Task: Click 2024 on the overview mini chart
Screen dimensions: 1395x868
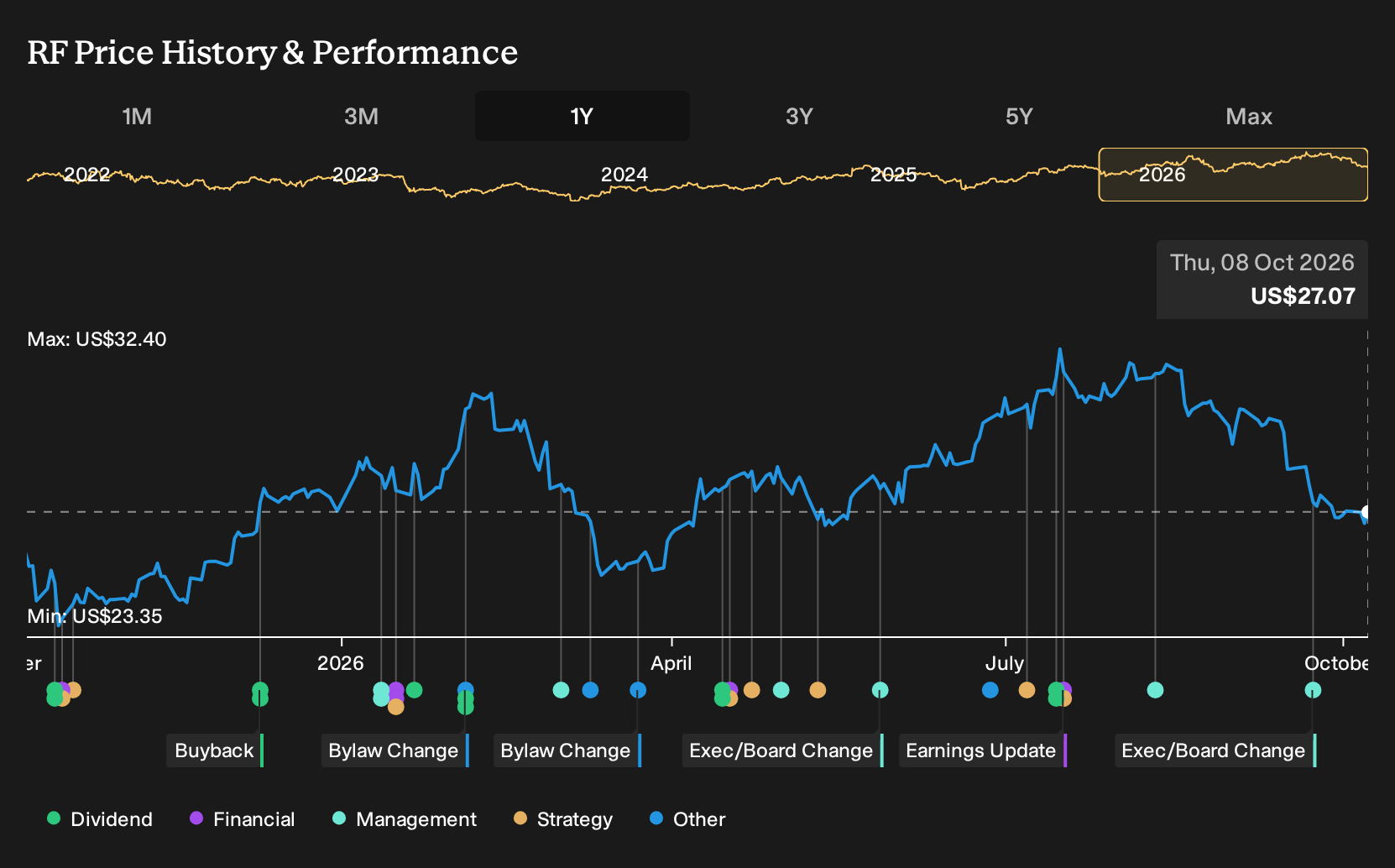Action: tap(624, 175)
